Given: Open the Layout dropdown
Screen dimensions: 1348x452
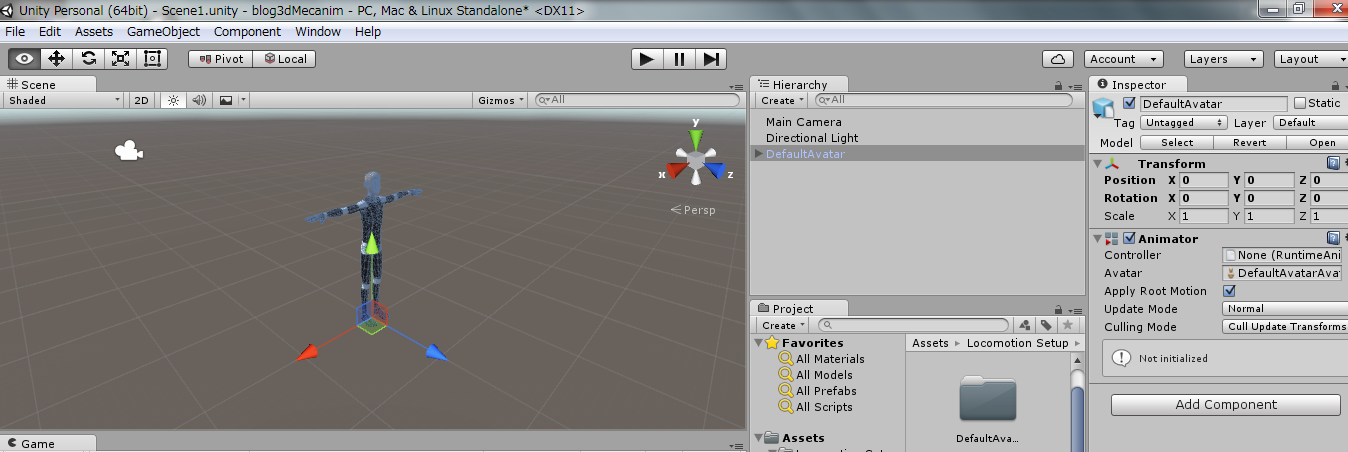Looking at the screenshot, I should (1311, 59).
